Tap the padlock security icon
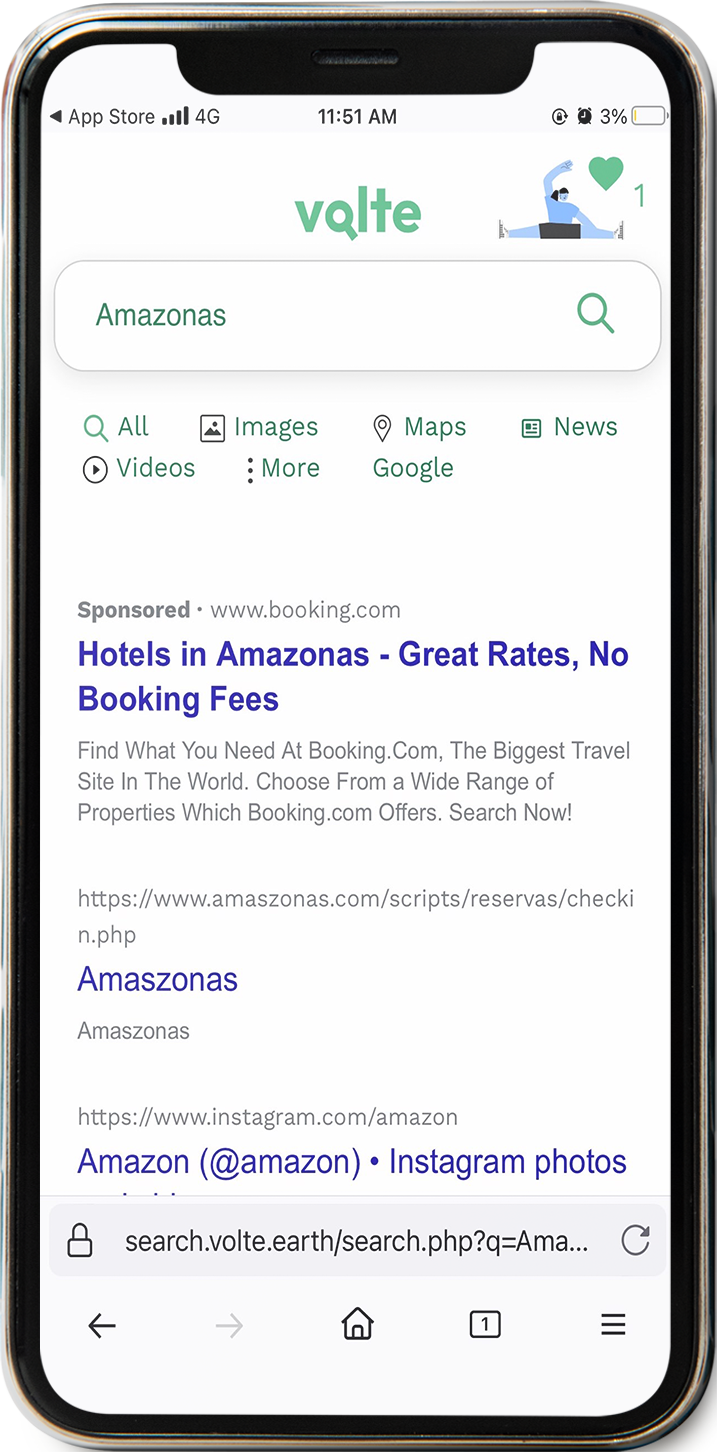Image resolution: width=717 pixels, height=1452 pixels. (79, 1241)
